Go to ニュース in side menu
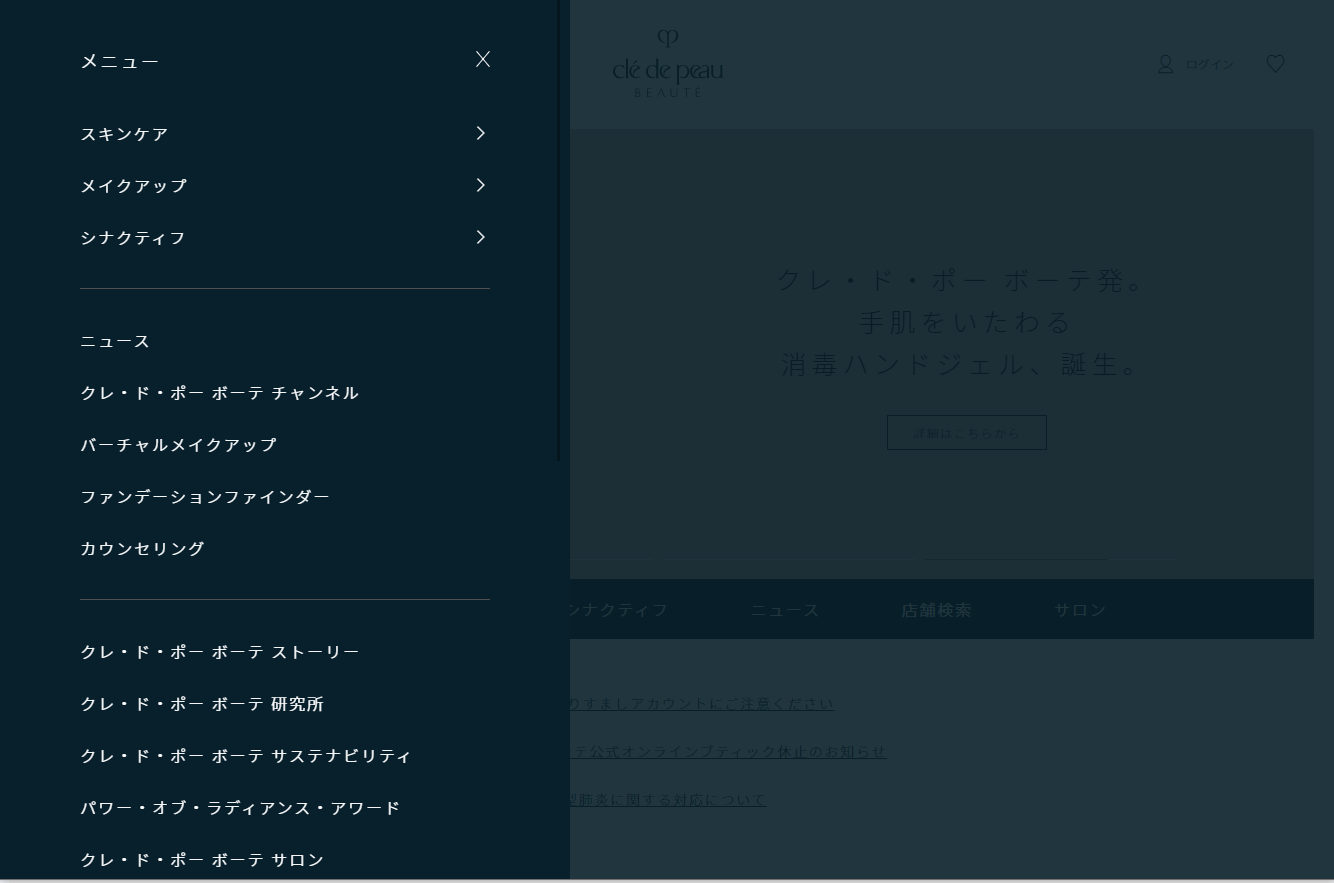The height and width of the screenshot is (883, 1334). tap(115, 342)
